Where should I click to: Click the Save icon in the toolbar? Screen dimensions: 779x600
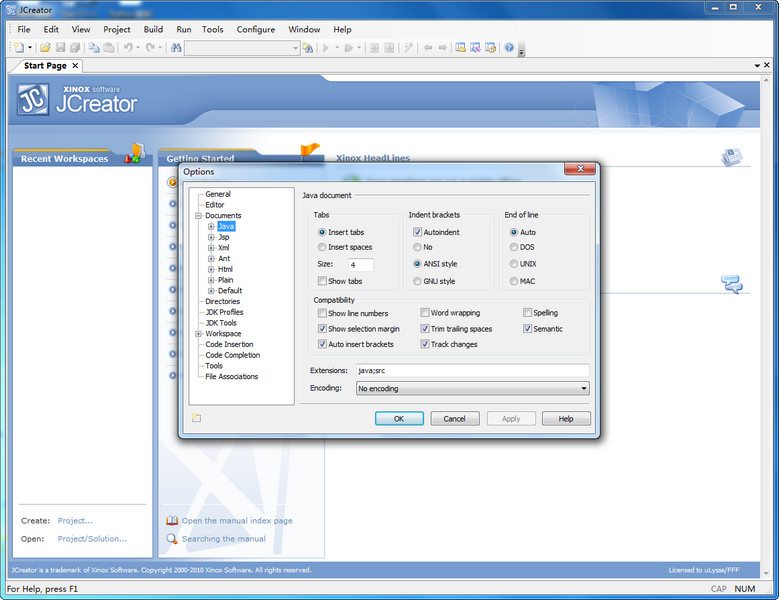[x=60, y=48]
